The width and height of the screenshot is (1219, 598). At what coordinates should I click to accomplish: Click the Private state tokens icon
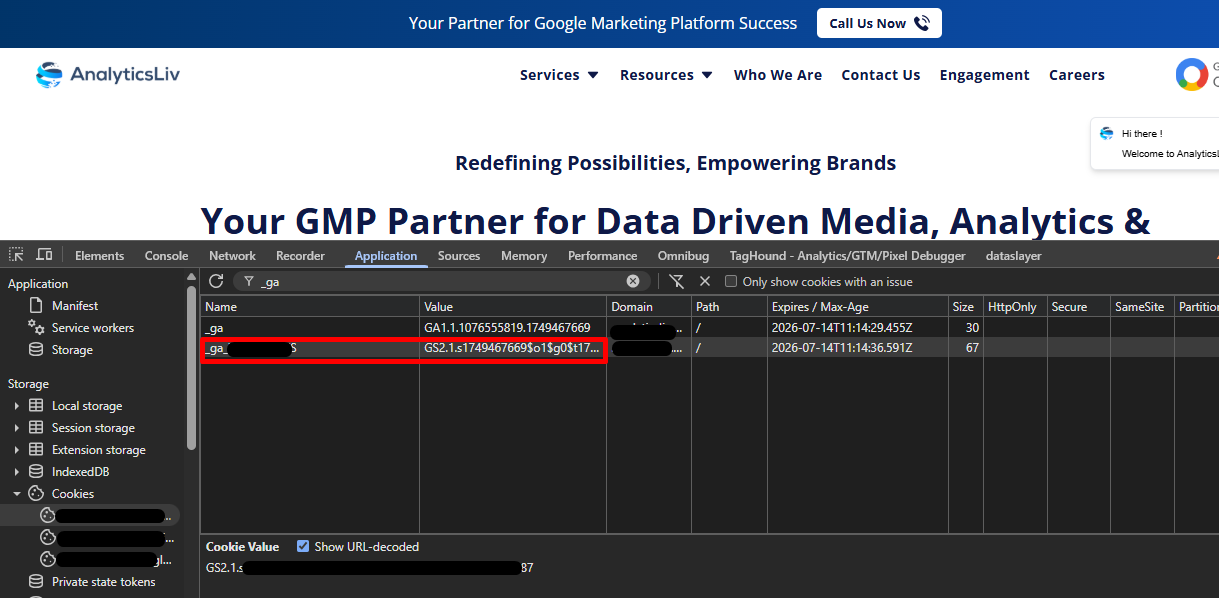pyautogui.click(x=36, y=581)
